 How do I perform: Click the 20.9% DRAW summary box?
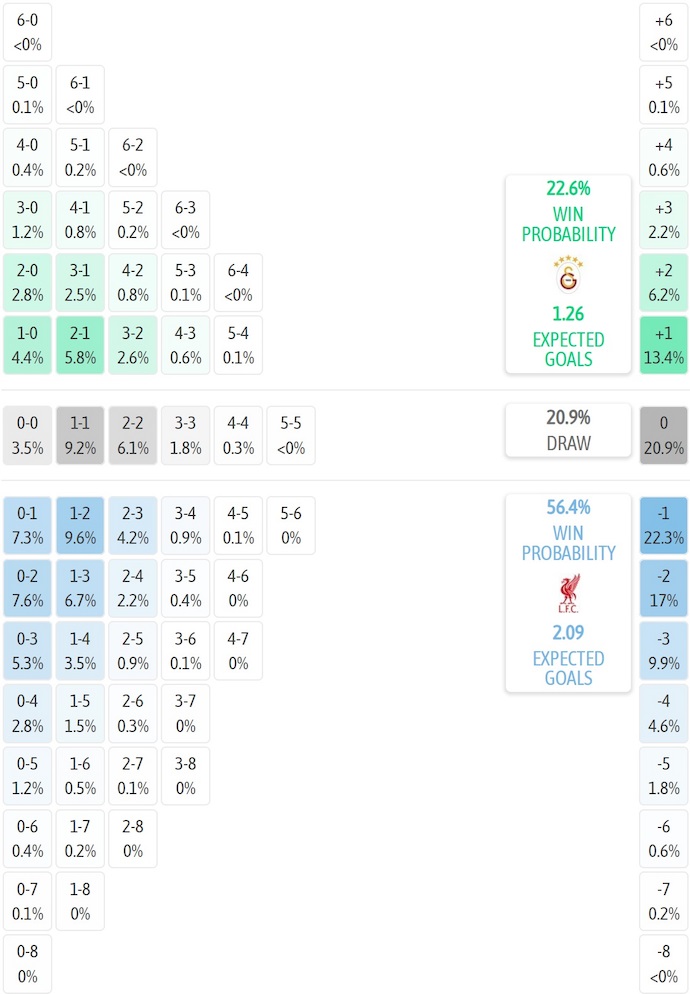click(568, 430)
